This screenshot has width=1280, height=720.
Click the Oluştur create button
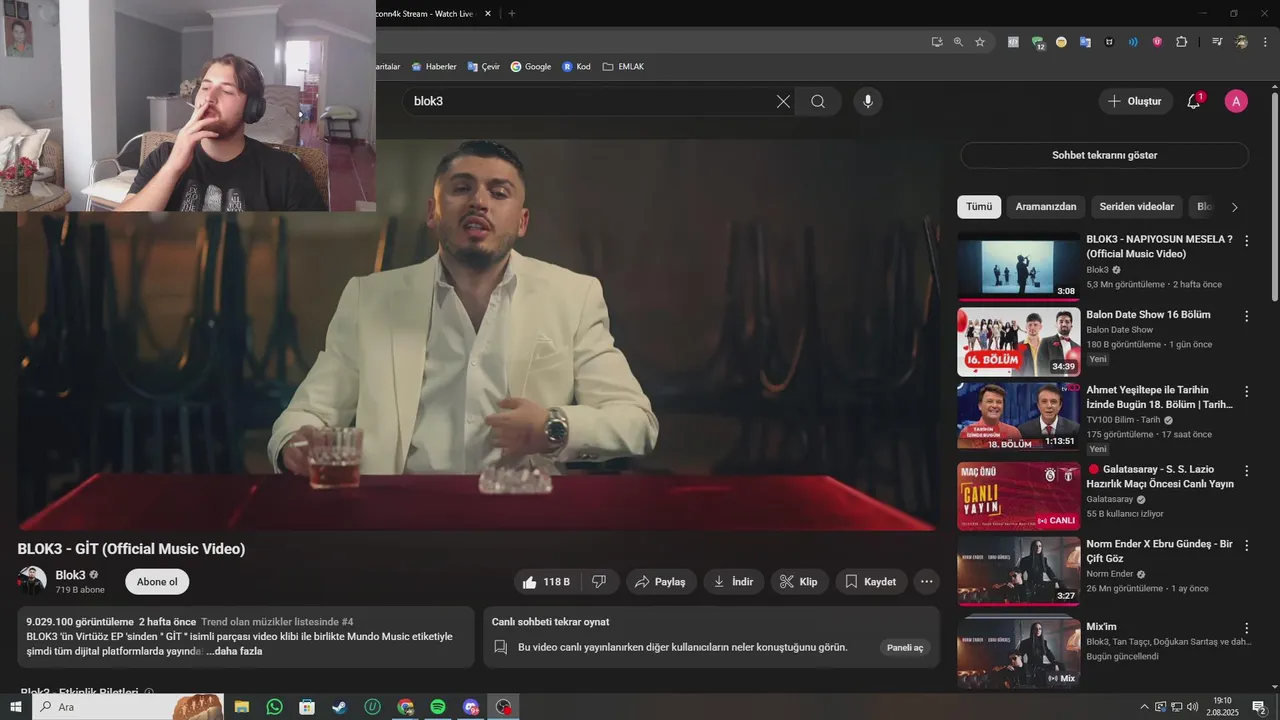coord(1135,101)
